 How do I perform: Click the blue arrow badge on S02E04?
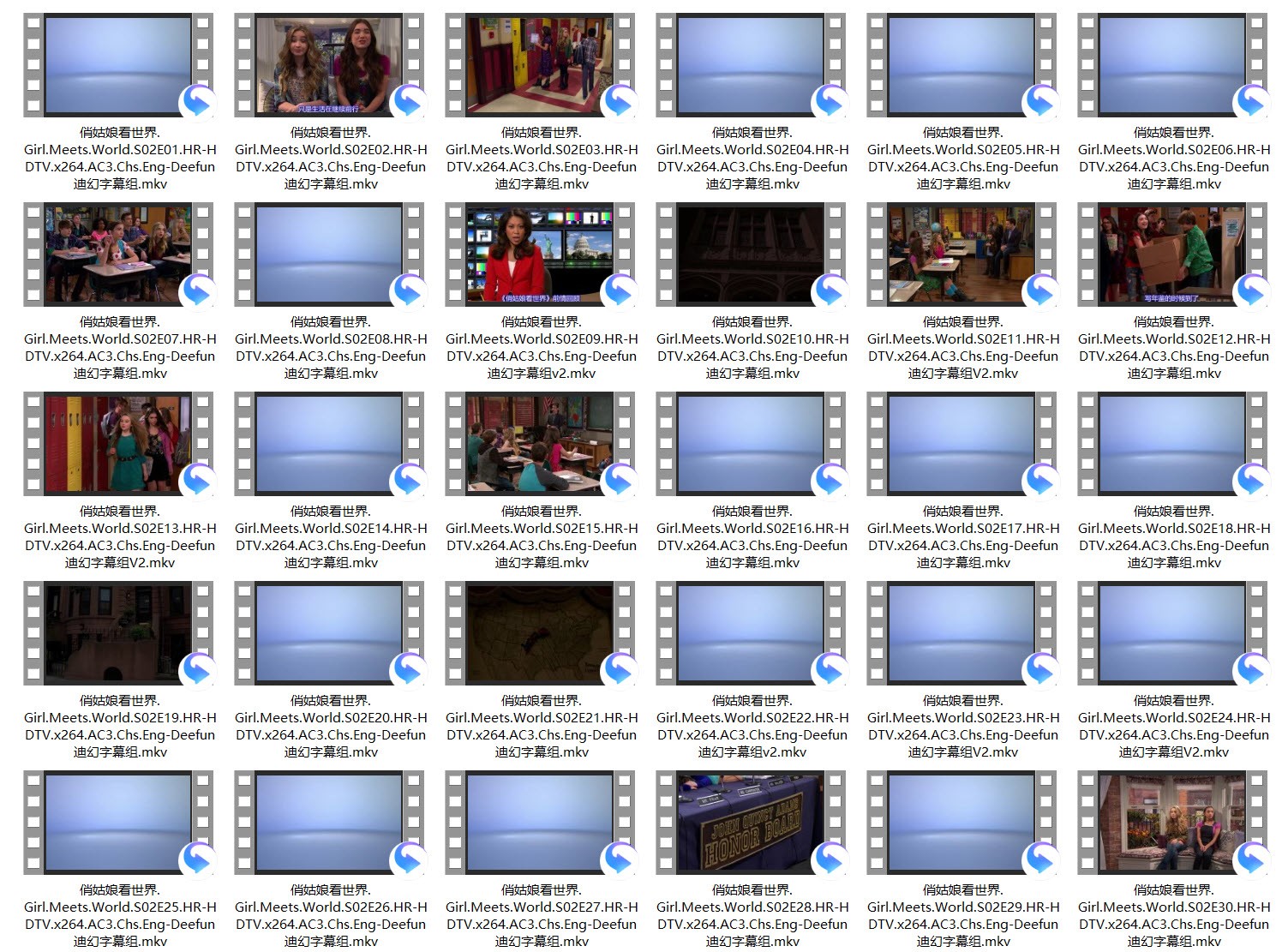(x=830, y=102)
